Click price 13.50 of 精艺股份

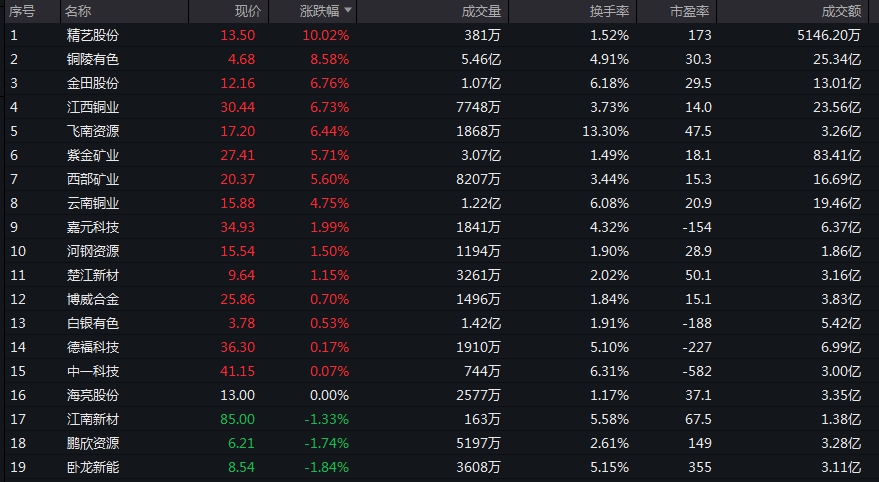(x=238, y=35)
